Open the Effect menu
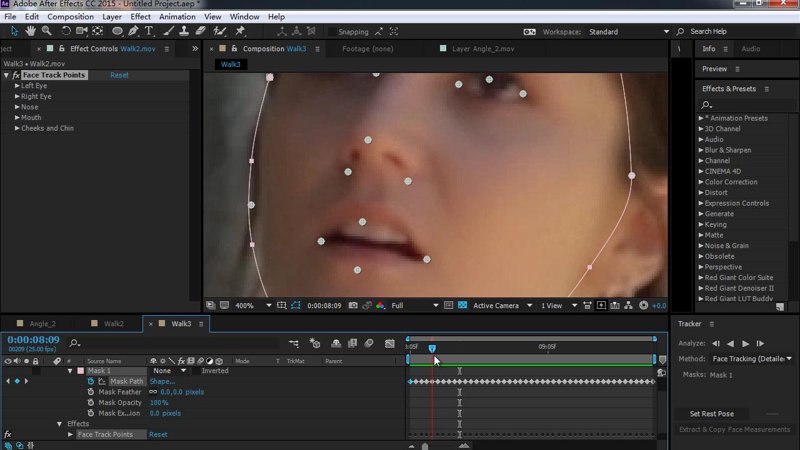Image resolution: width=800 pixels, height=450 pixels. [x=140, y=17]
